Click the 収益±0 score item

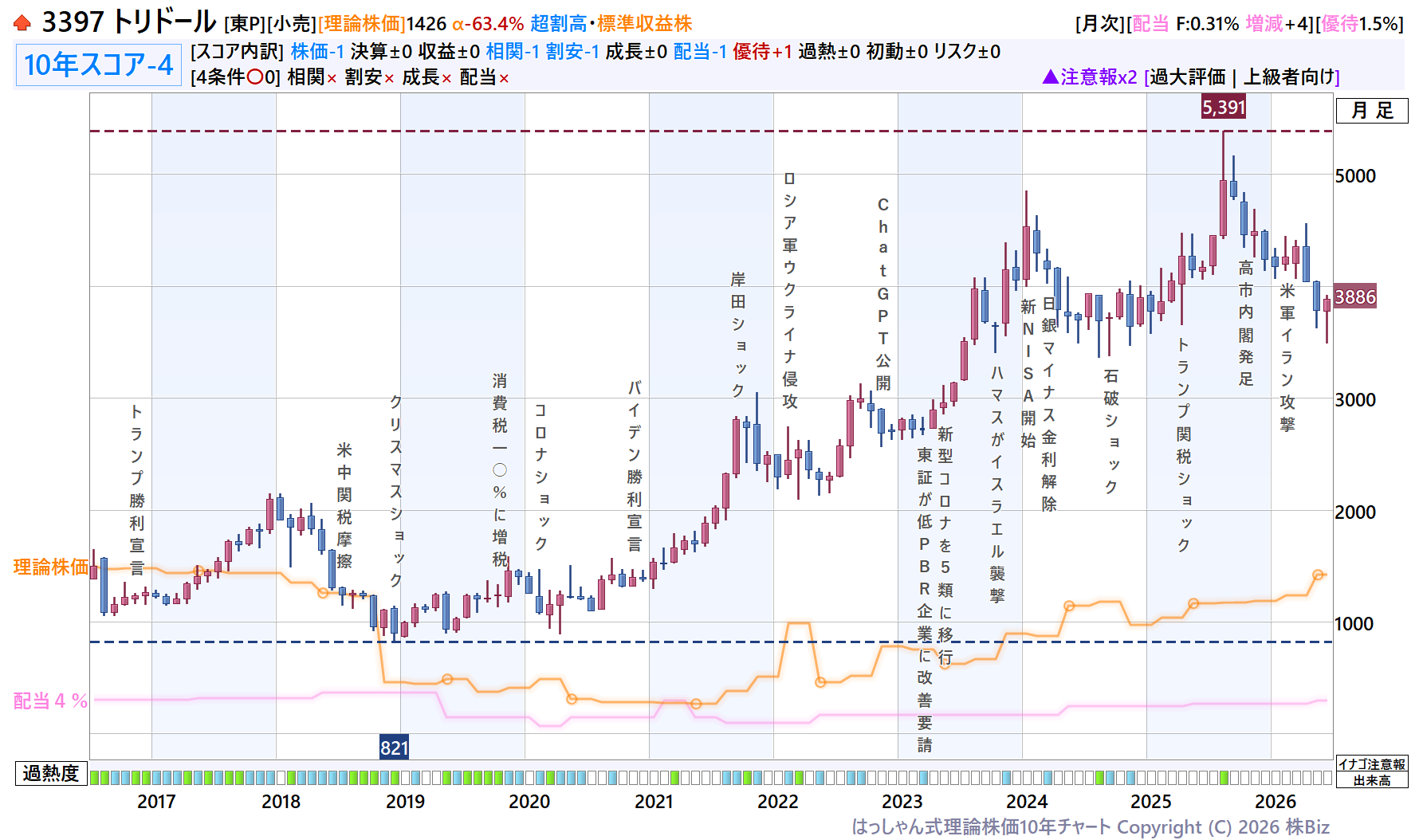click(450, 52)
